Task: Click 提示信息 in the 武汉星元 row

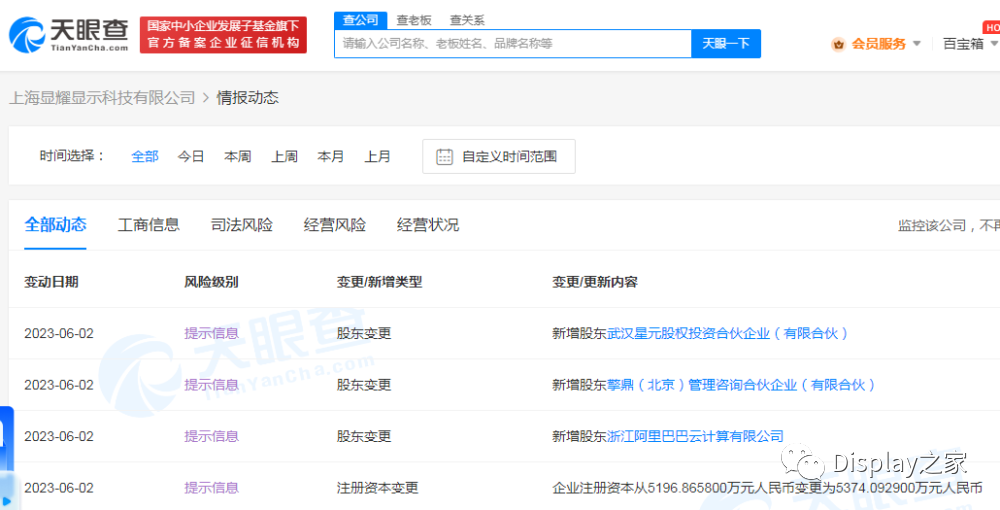Action: click(211, 333)
